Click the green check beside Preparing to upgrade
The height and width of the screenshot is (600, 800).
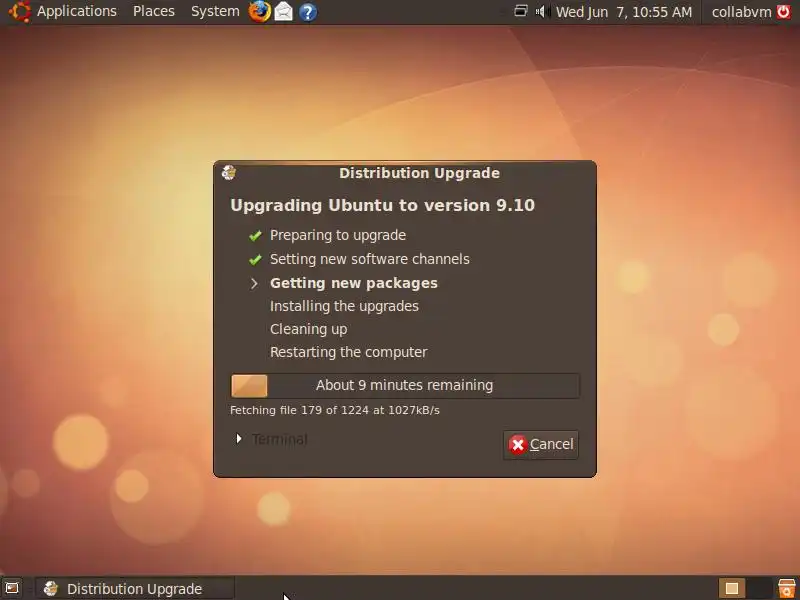255,235
